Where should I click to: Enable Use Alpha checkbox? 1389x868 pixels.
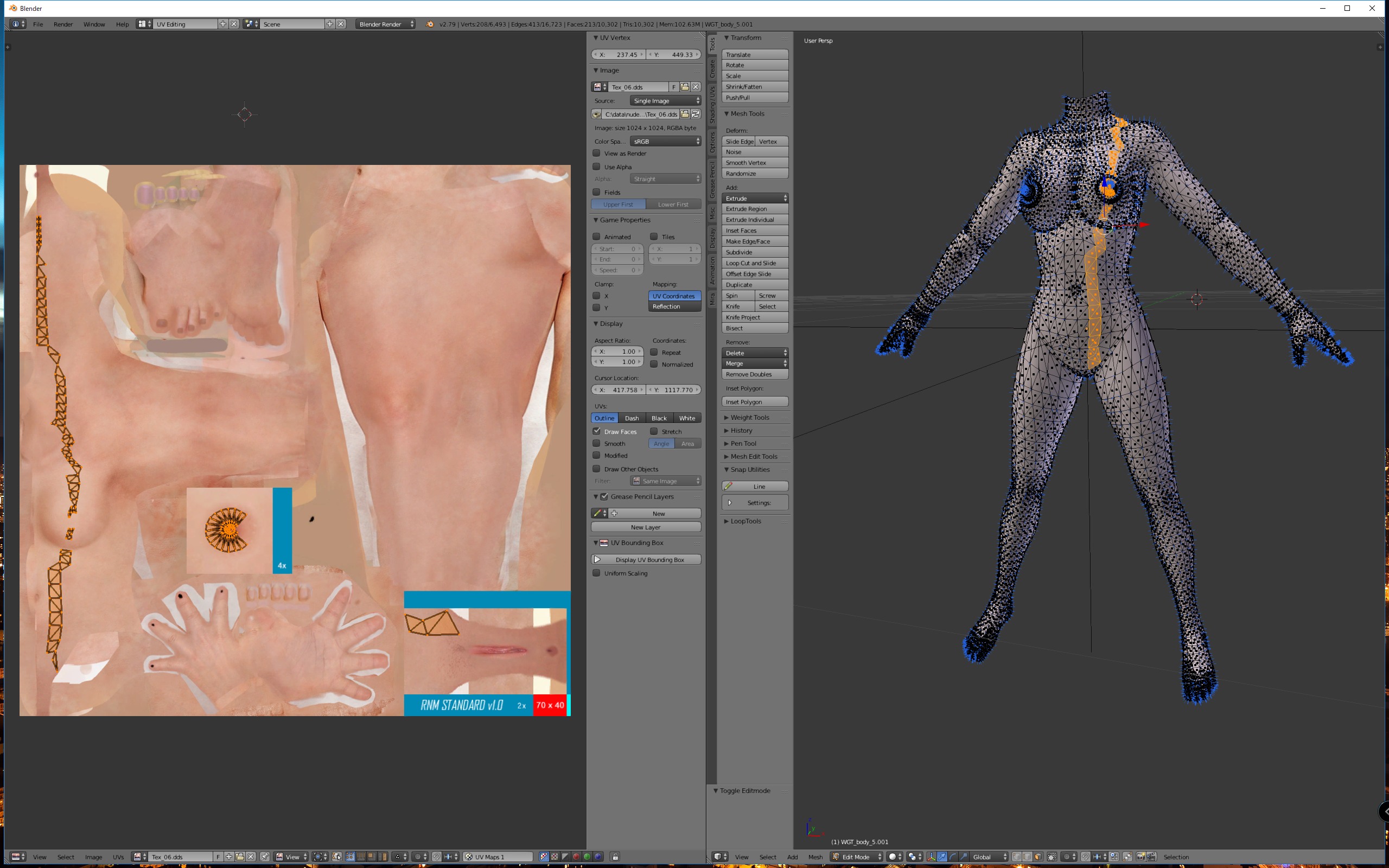point(597,167)
